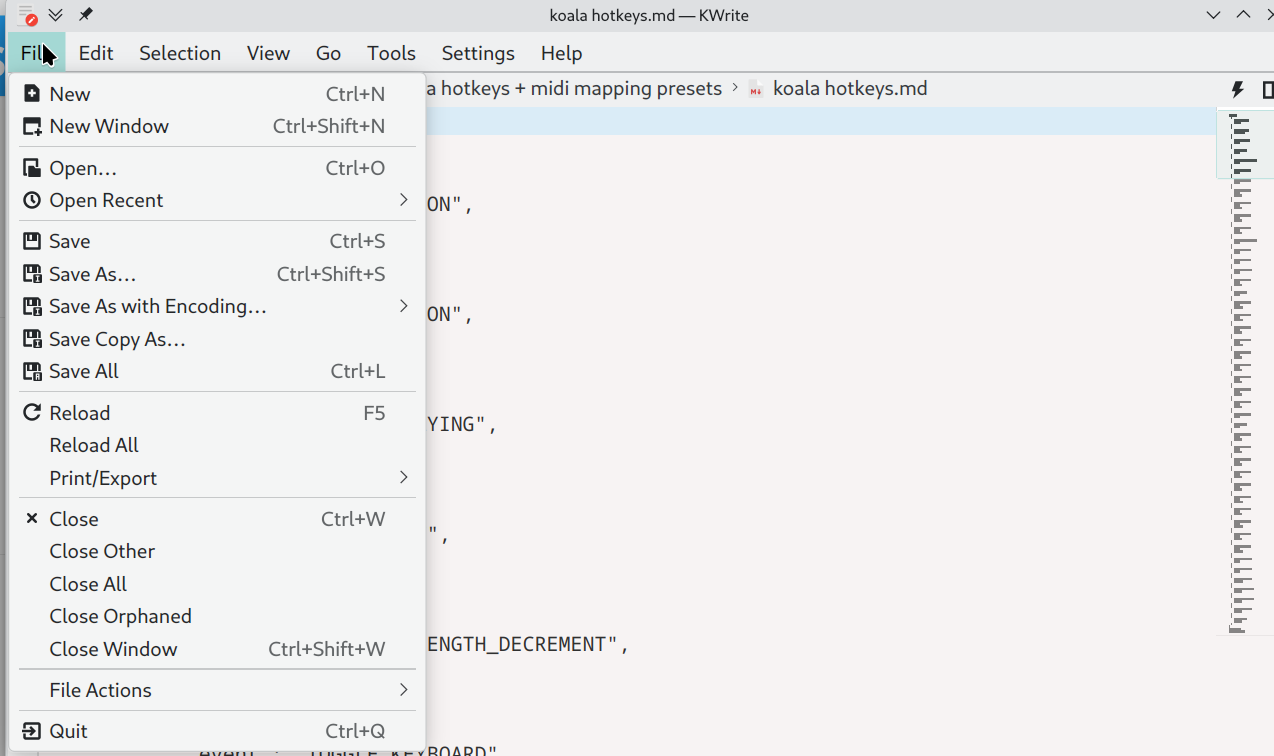Choose Save entry in File menu
The width and height of the screenshot is (1274, 756).
tap(217, 241)
